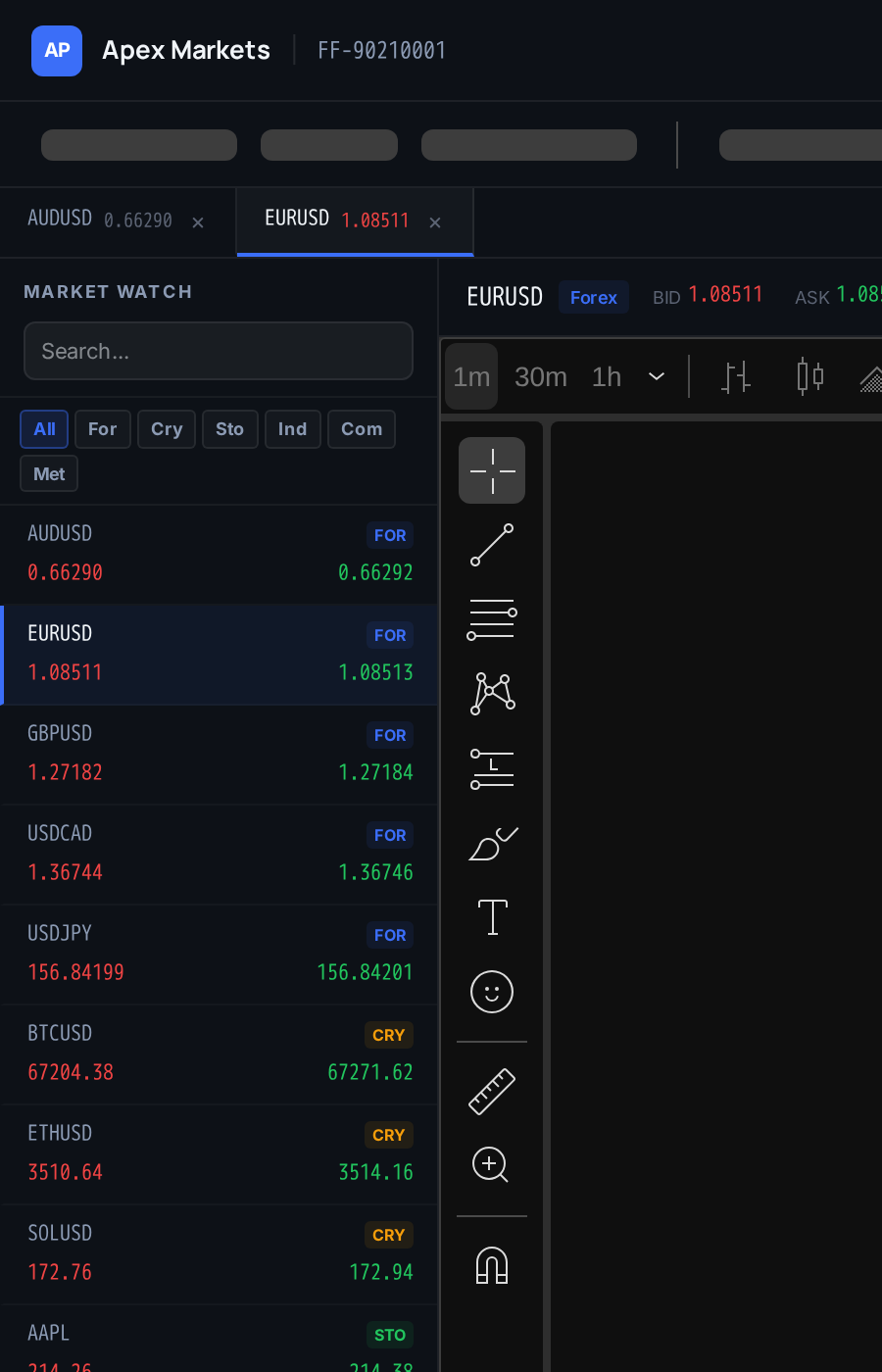This screenshot has height=1372, width=882.
Task: Select the ruler measure tool
Action: pos(492,1091)
